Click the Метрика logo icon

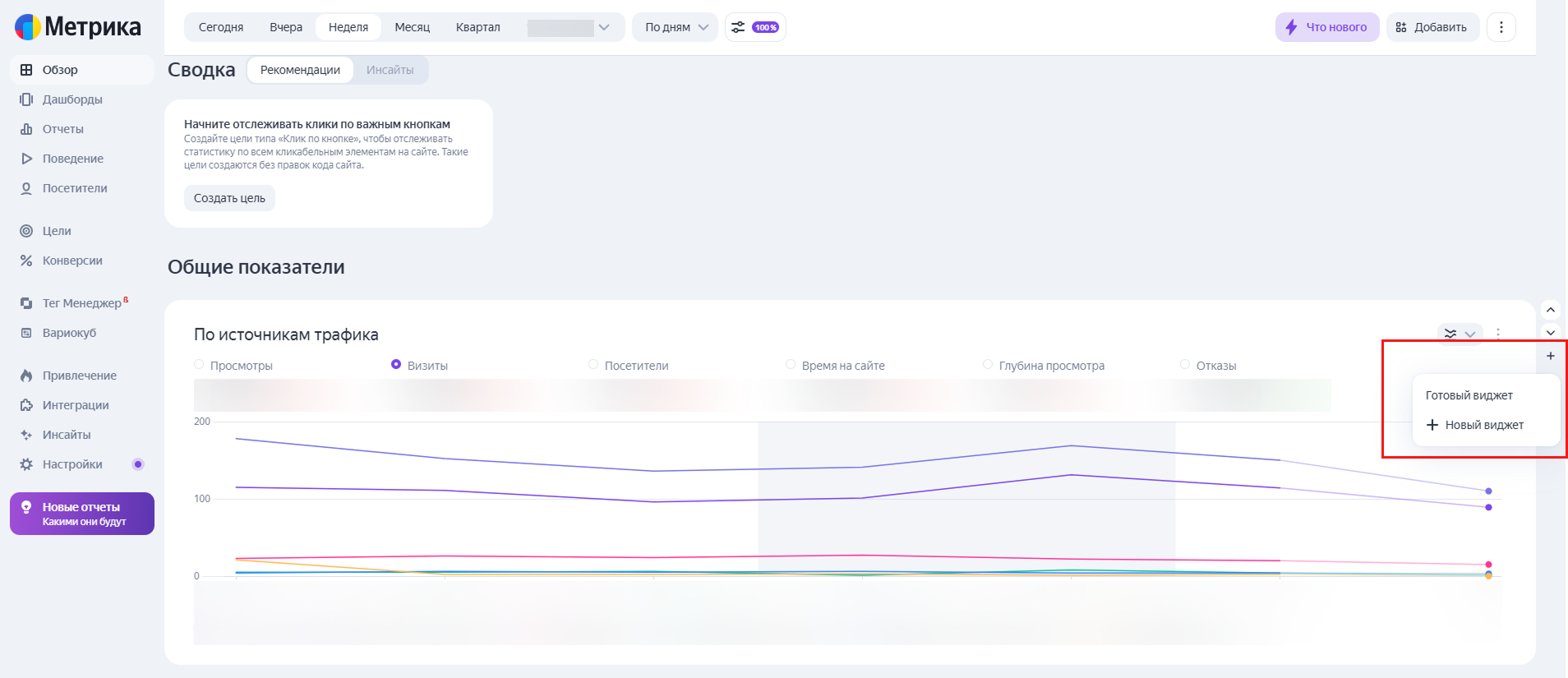[x=28, y=27]
